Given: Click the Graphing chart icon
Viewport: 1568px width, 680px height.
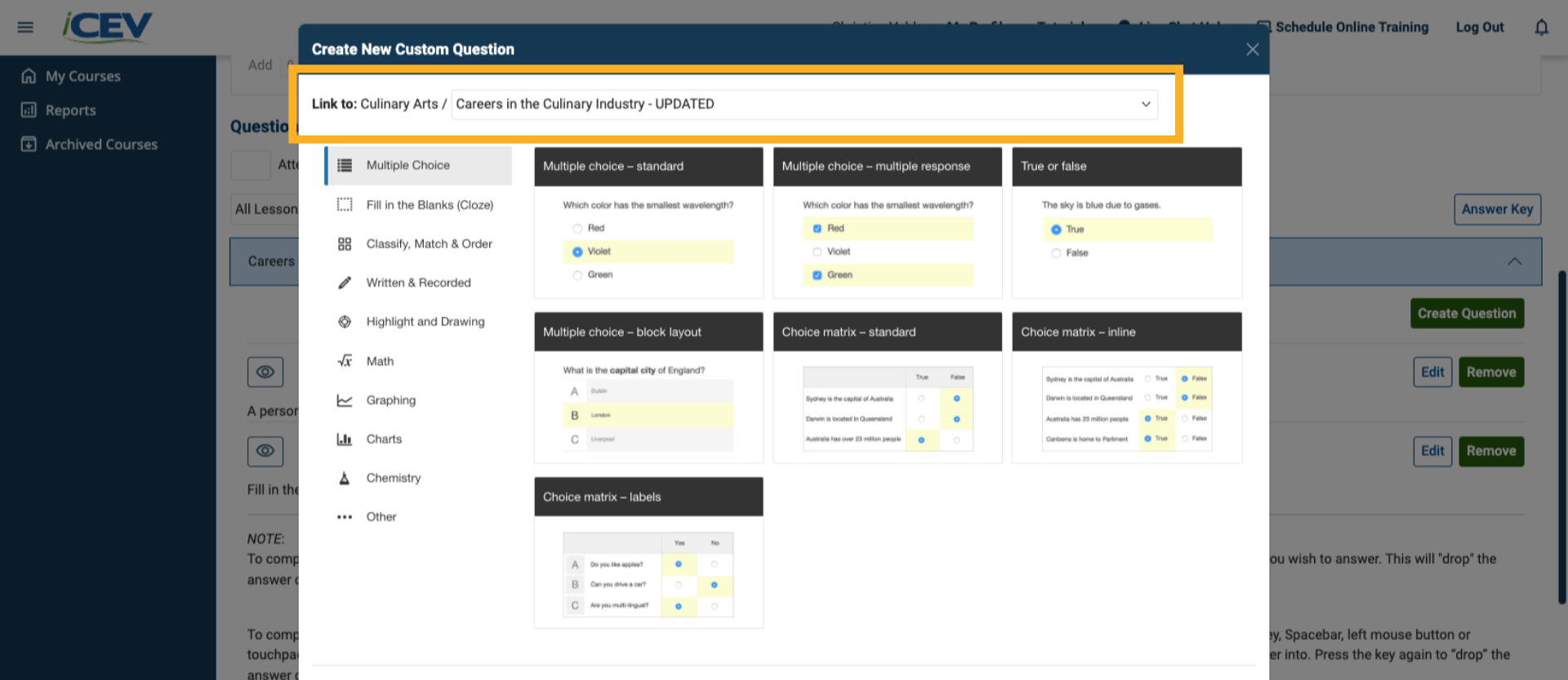Looking at the screenshot, I should coord(345,400).
